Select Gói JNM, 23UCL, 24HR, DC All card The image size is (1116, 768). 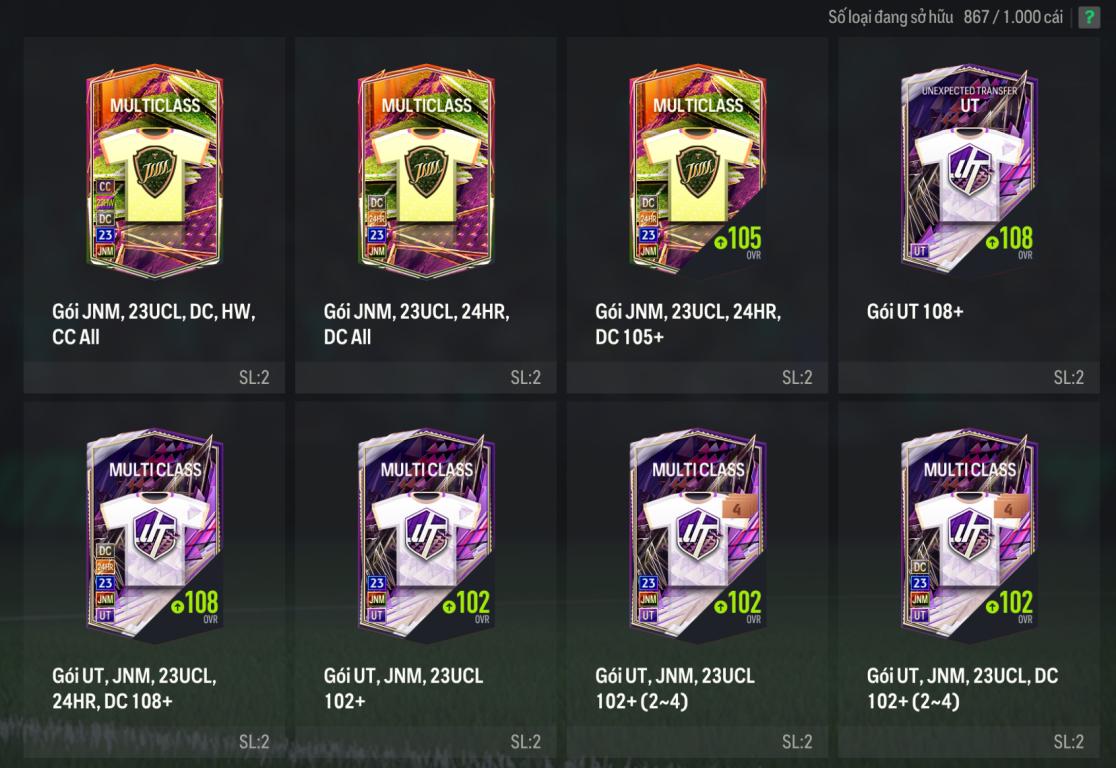[x=426, y=215]
